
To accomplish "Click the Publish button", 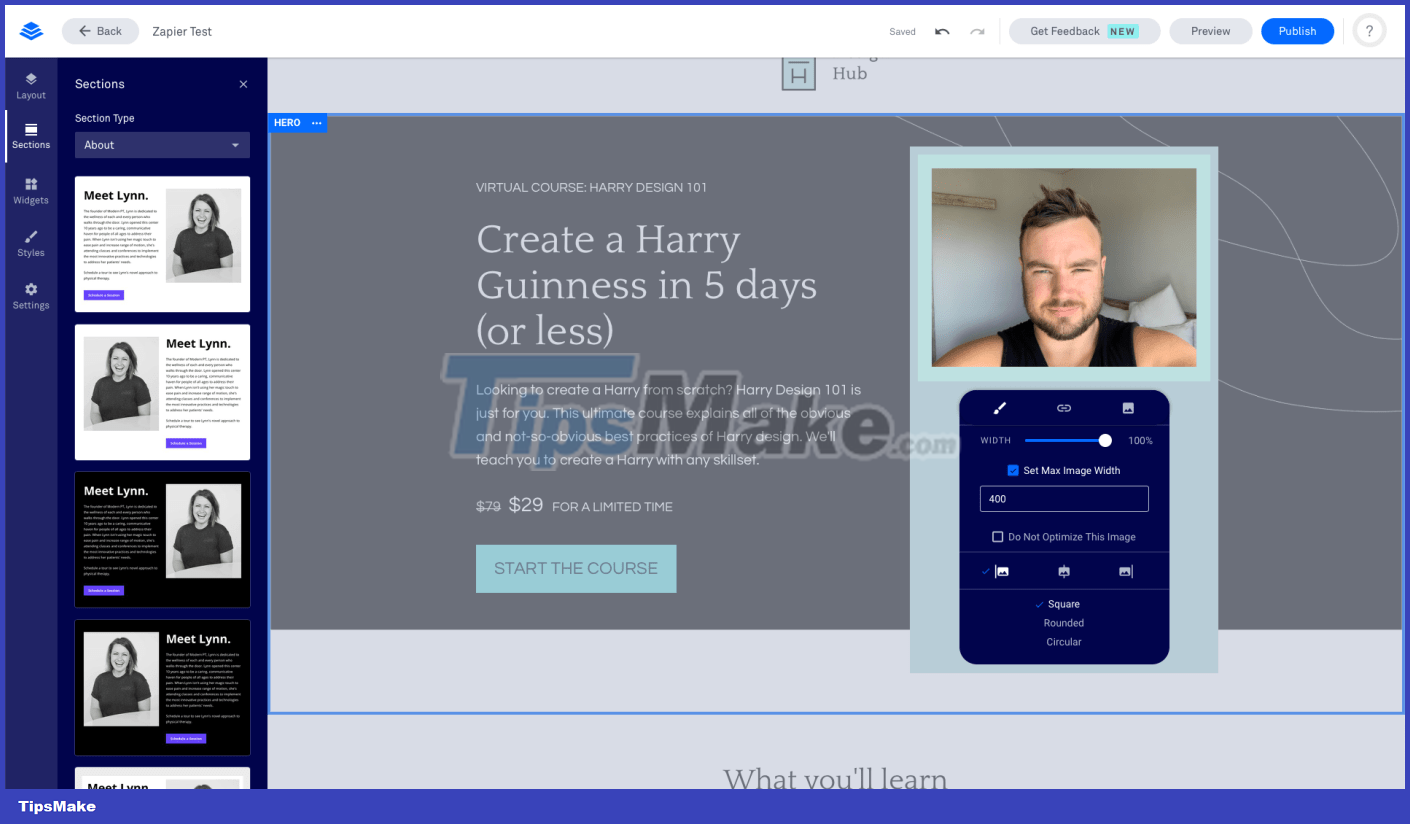I will click(x=1297, y=31).
